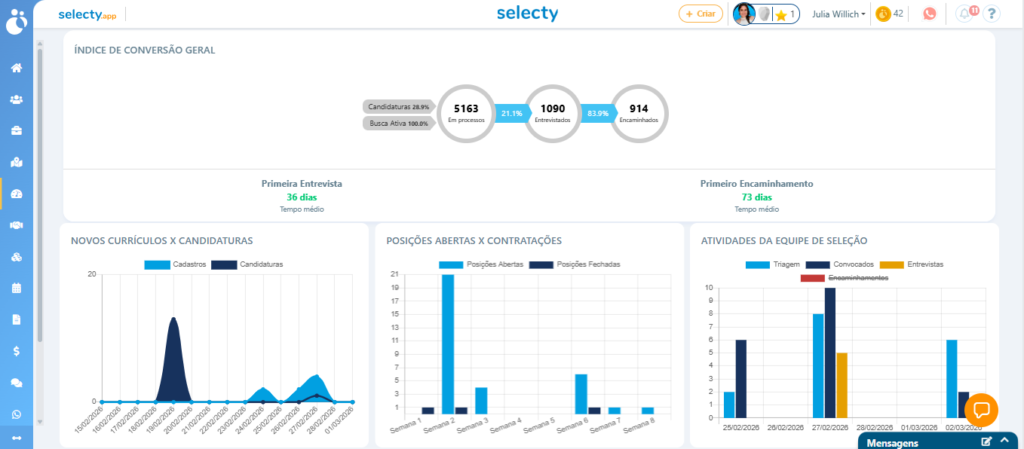
Task: Click the 27/02/2026 Convocados bar
Action: coord(830,352)
